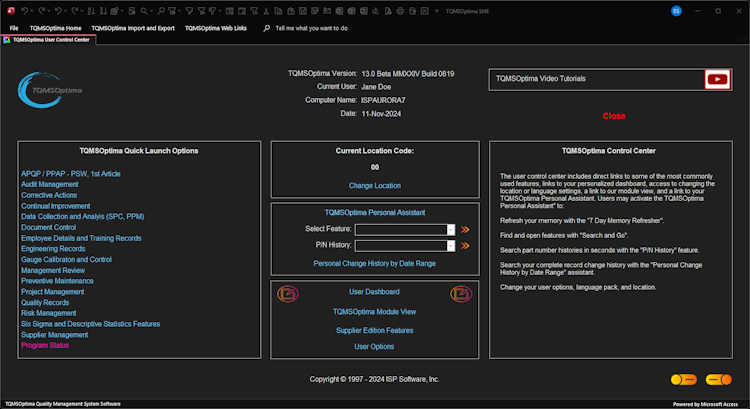Toggle the yellow switch with knob on left

(684, 379)
